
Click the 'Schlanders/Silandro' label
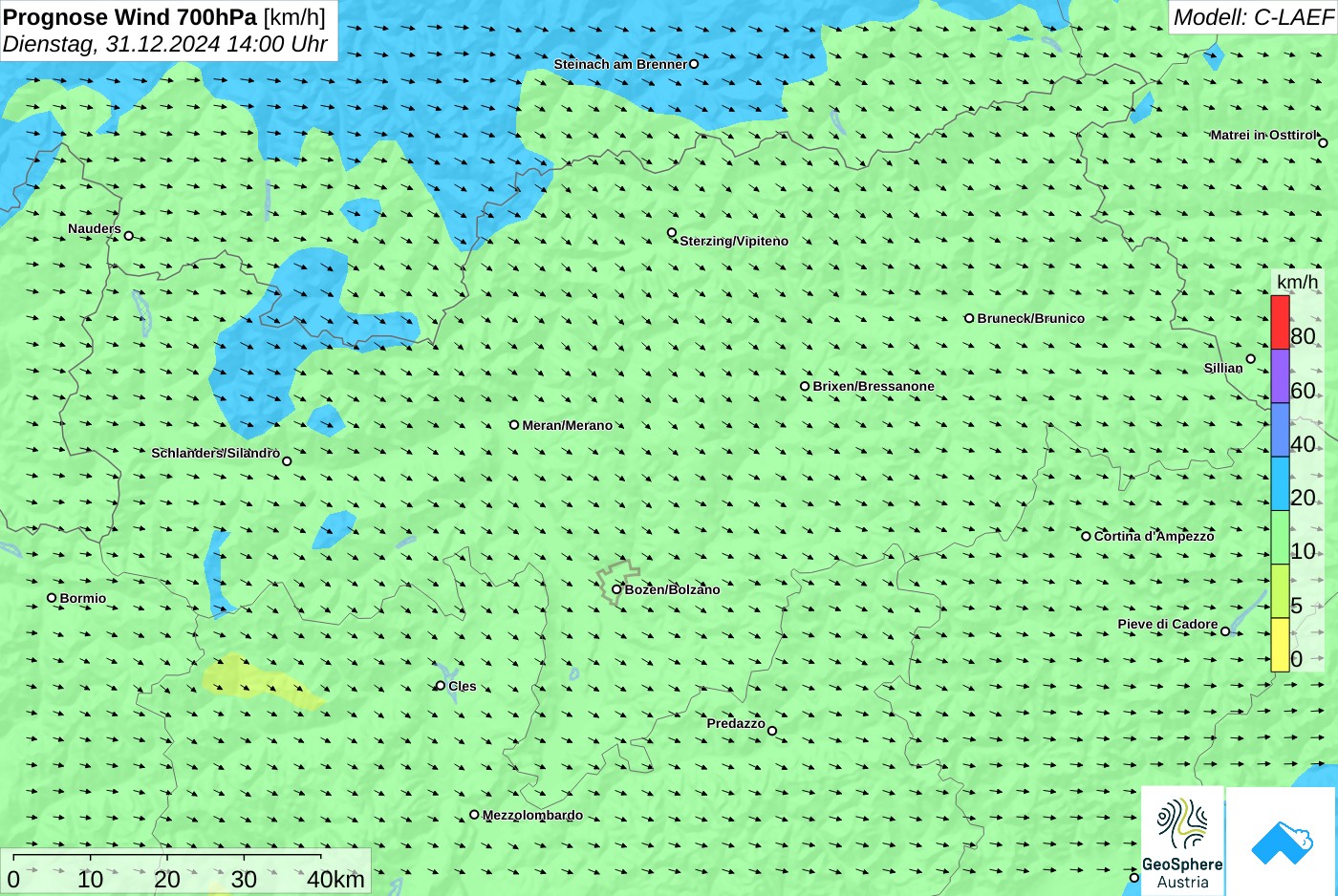point(216,453)
